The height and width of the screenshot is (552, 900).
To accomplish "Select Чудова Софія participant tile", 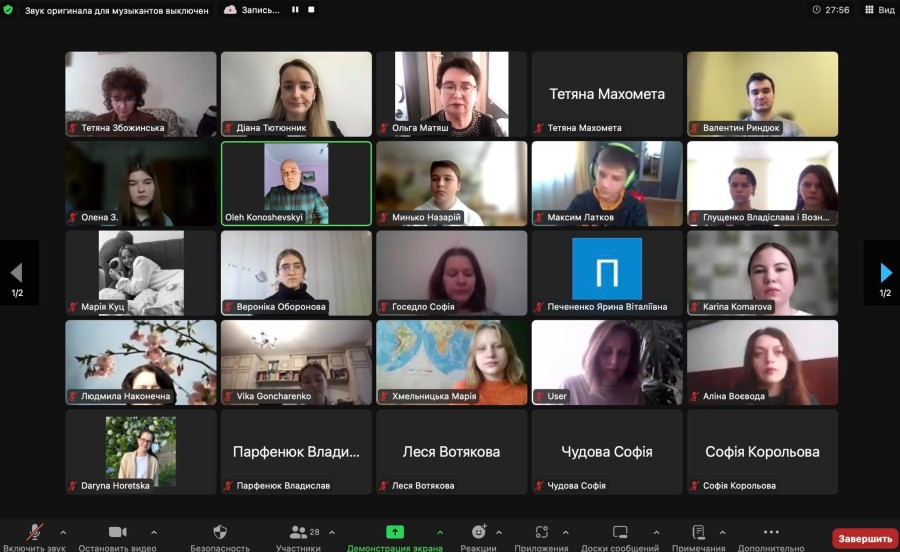I will [607, 452].
